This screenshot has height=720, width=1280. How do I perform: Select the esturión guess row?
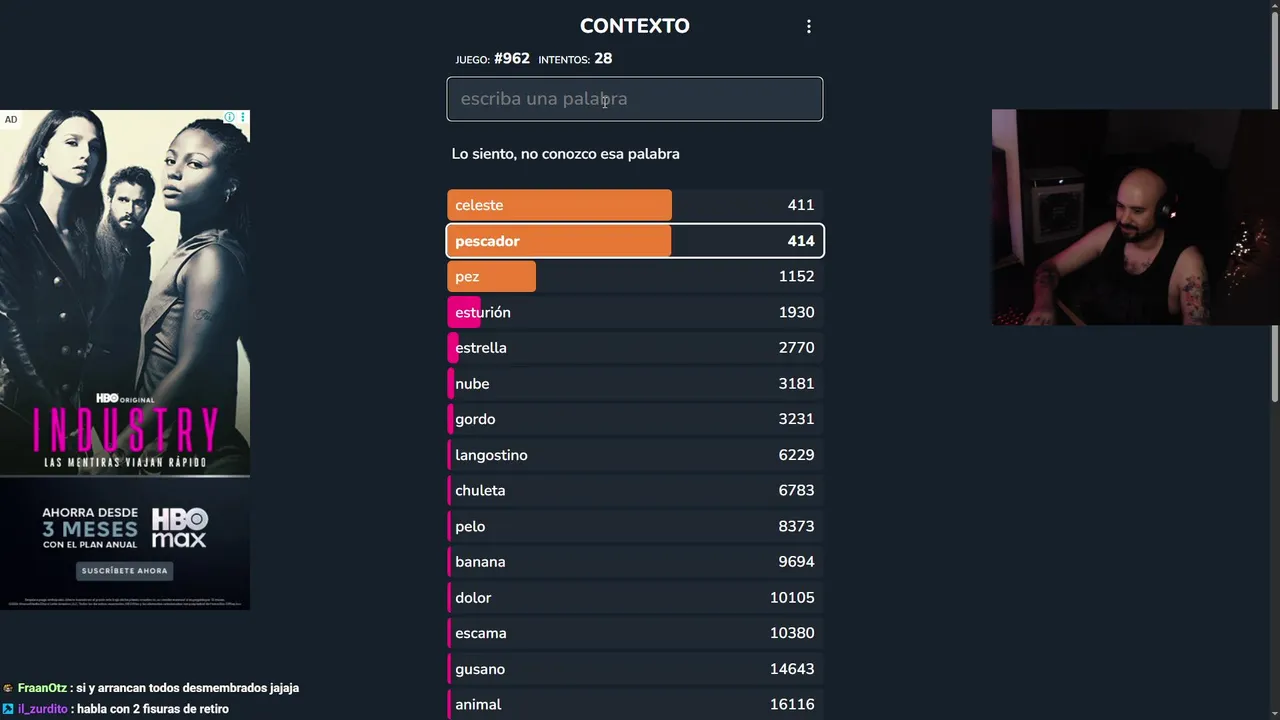tap(634, 313)
